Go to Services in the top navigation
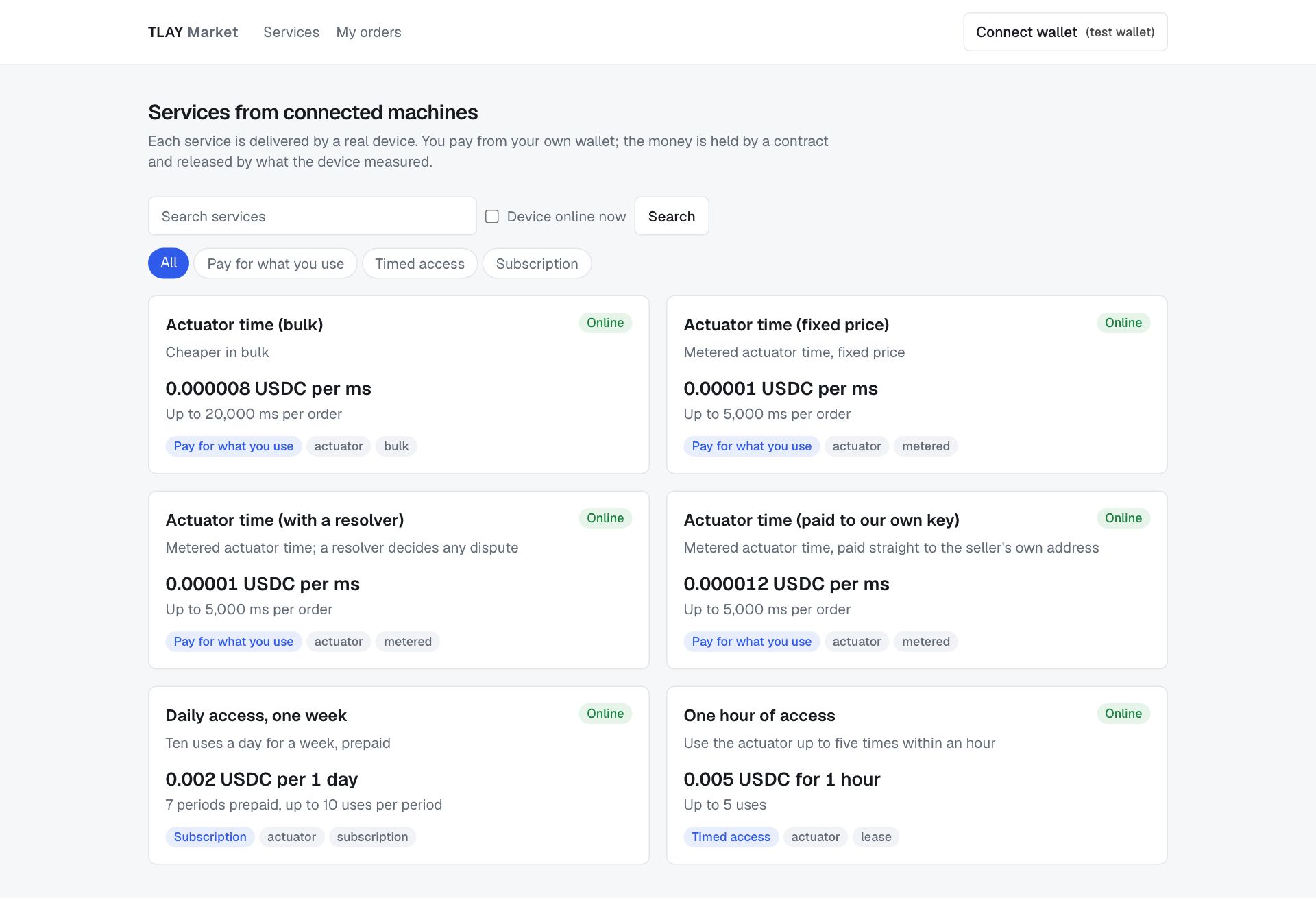Image resolution: width=1316 pixels, height=898 pixels. (291, 32)
